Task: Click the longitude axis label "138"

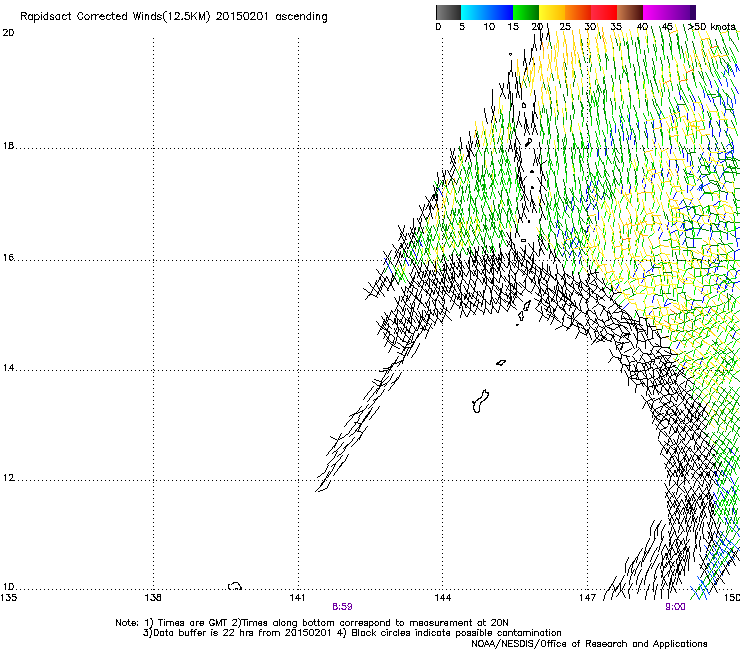Action: click(153, 598)
